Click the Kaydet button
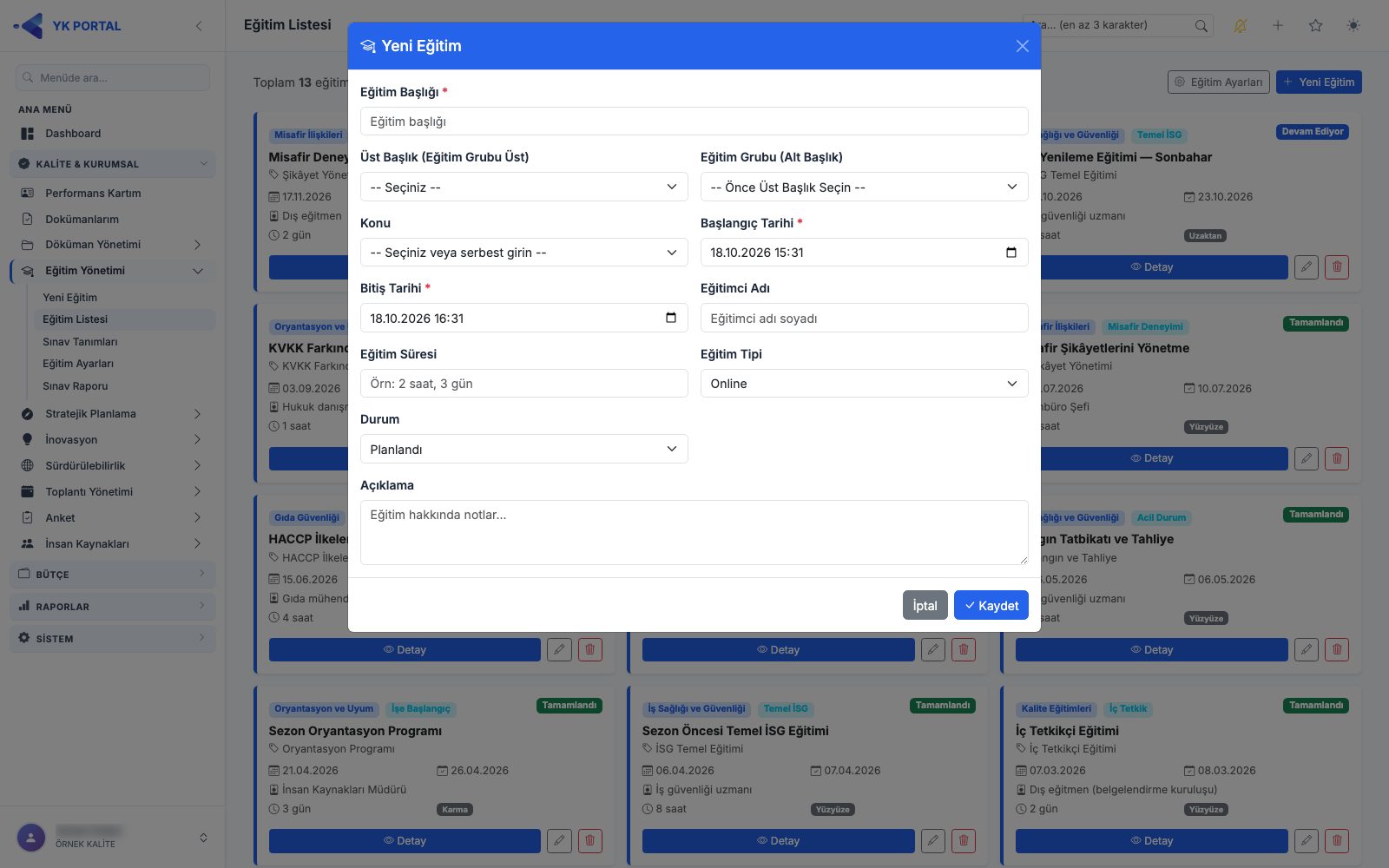 coord(991,605)
